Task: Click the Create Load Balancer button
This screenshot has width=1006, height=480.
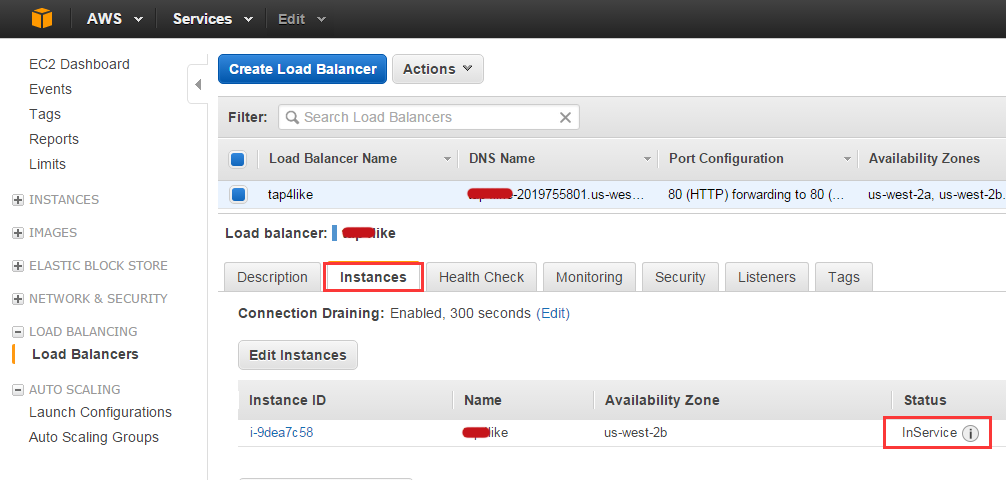Action: (303, 69)
